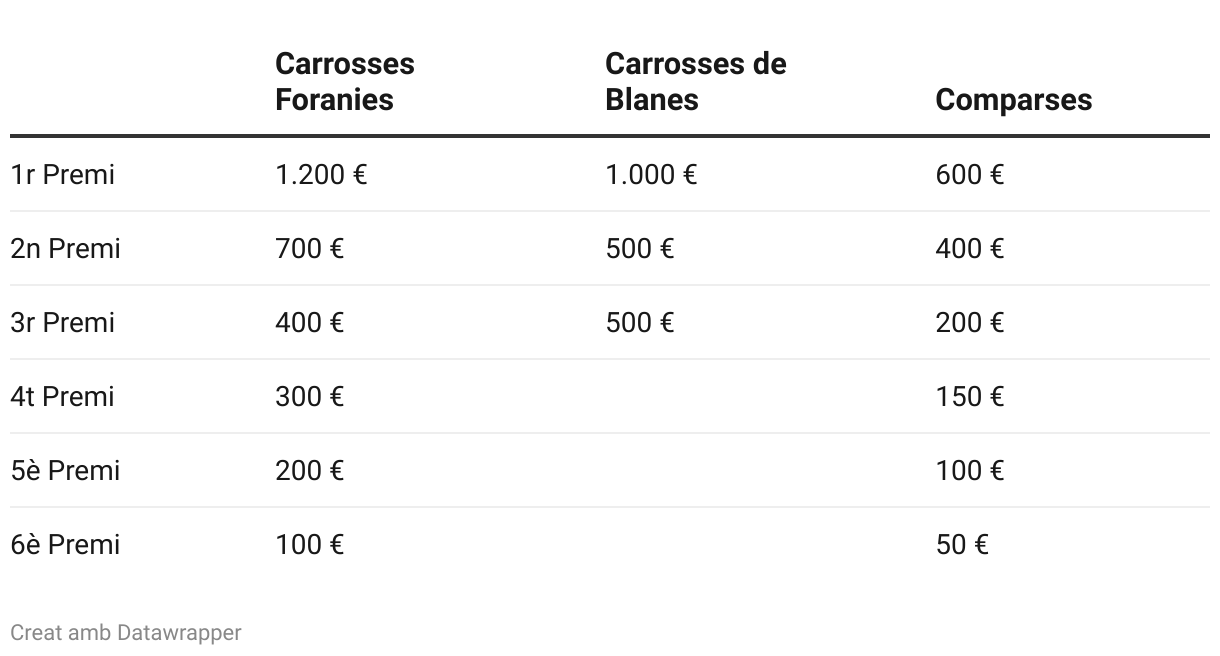Screen dimensions: 1220x656
Task: Click Comparses 400 € in 2n Premi row
Action: (969, 249)
